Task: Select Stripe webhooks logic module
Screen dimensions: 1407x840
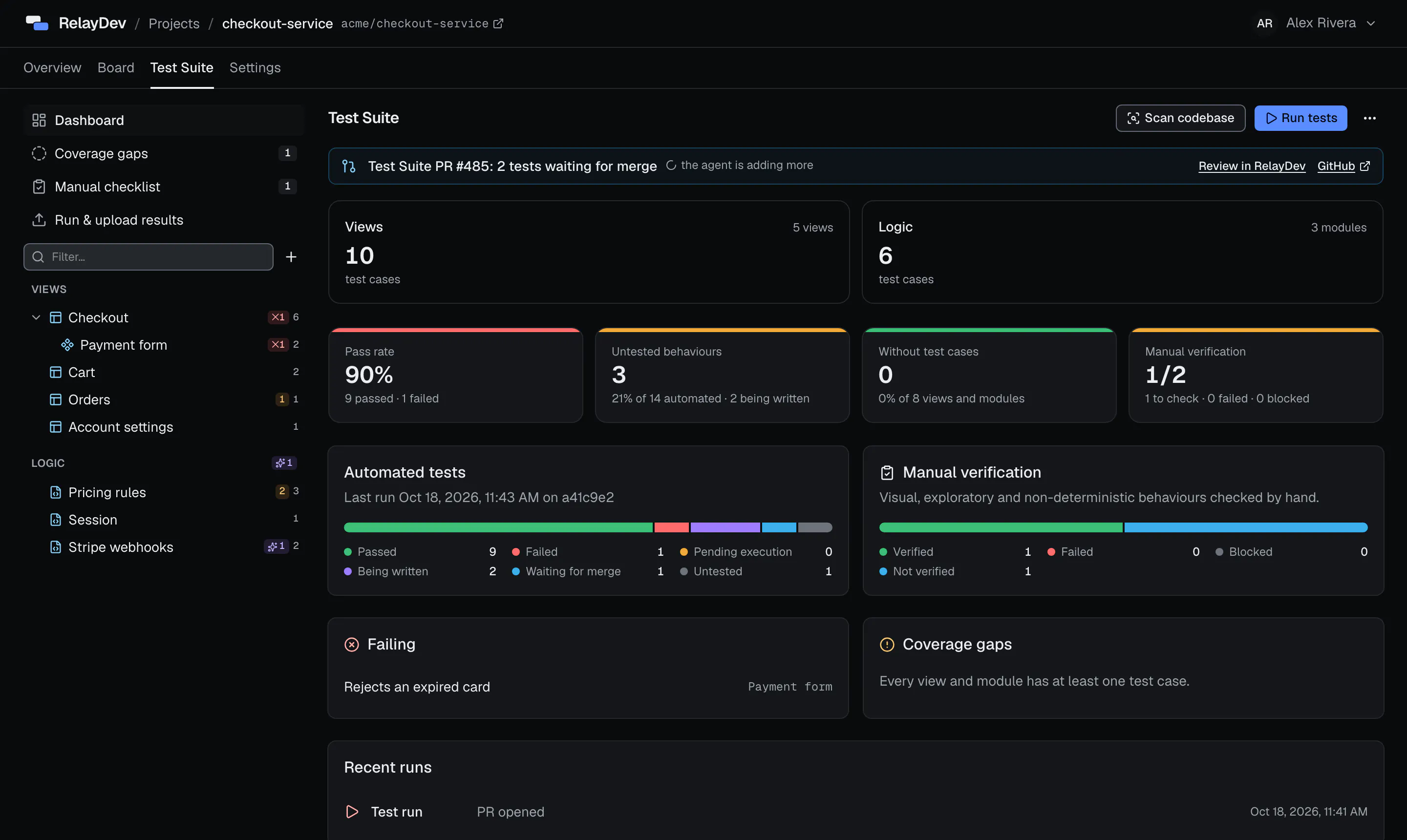Action: [x=164, y=547]
